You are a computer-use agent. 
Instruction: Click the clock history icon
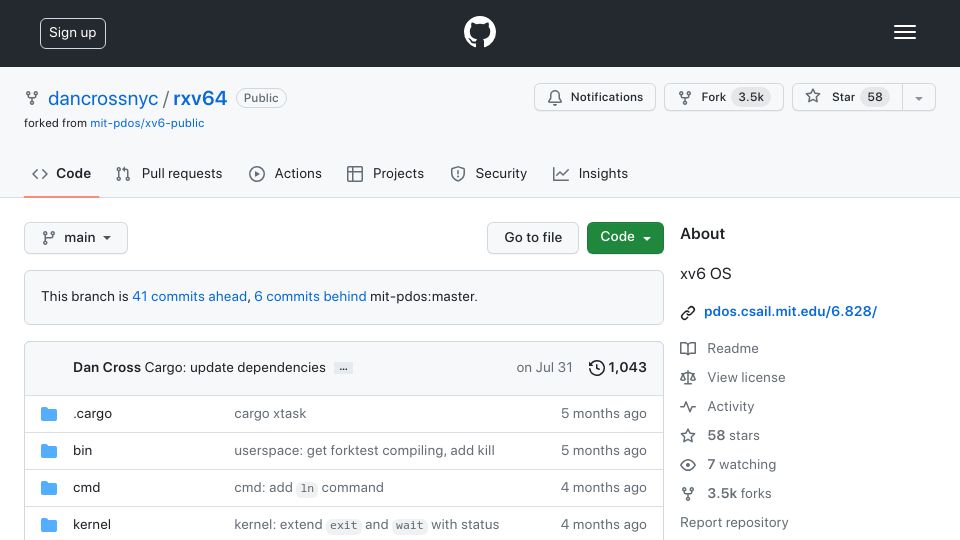(x=596, y=368)
